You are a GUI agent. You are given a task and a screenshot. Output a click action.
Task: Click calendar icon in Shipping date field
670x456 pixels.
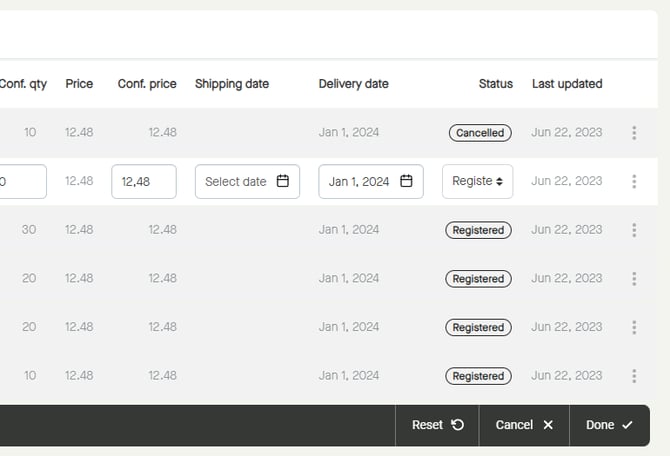point(283,181)
